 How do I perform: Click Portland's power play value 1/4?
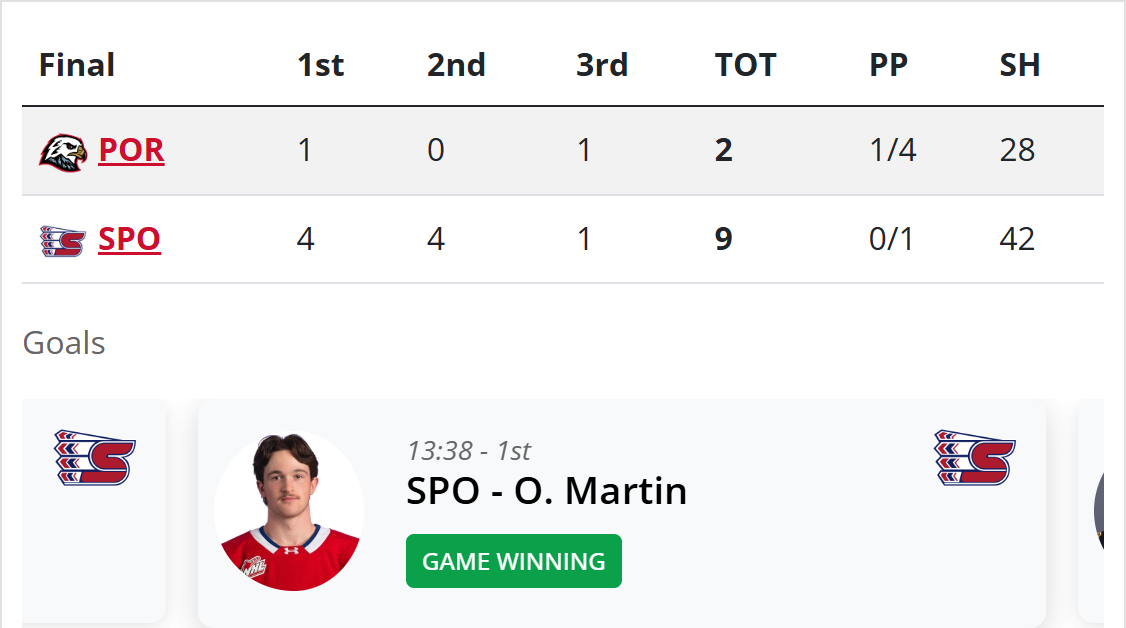tap(892, 151)
